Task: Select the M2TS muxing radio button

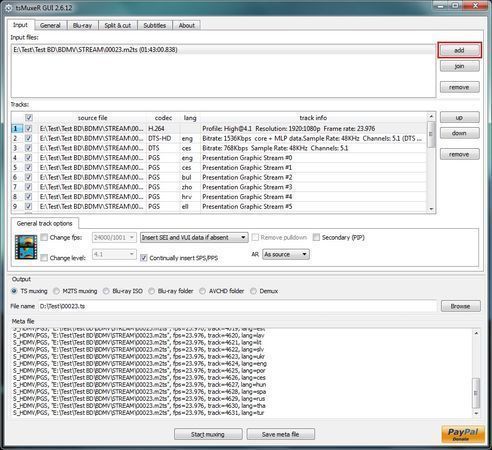Action: (x=56, y=291)
